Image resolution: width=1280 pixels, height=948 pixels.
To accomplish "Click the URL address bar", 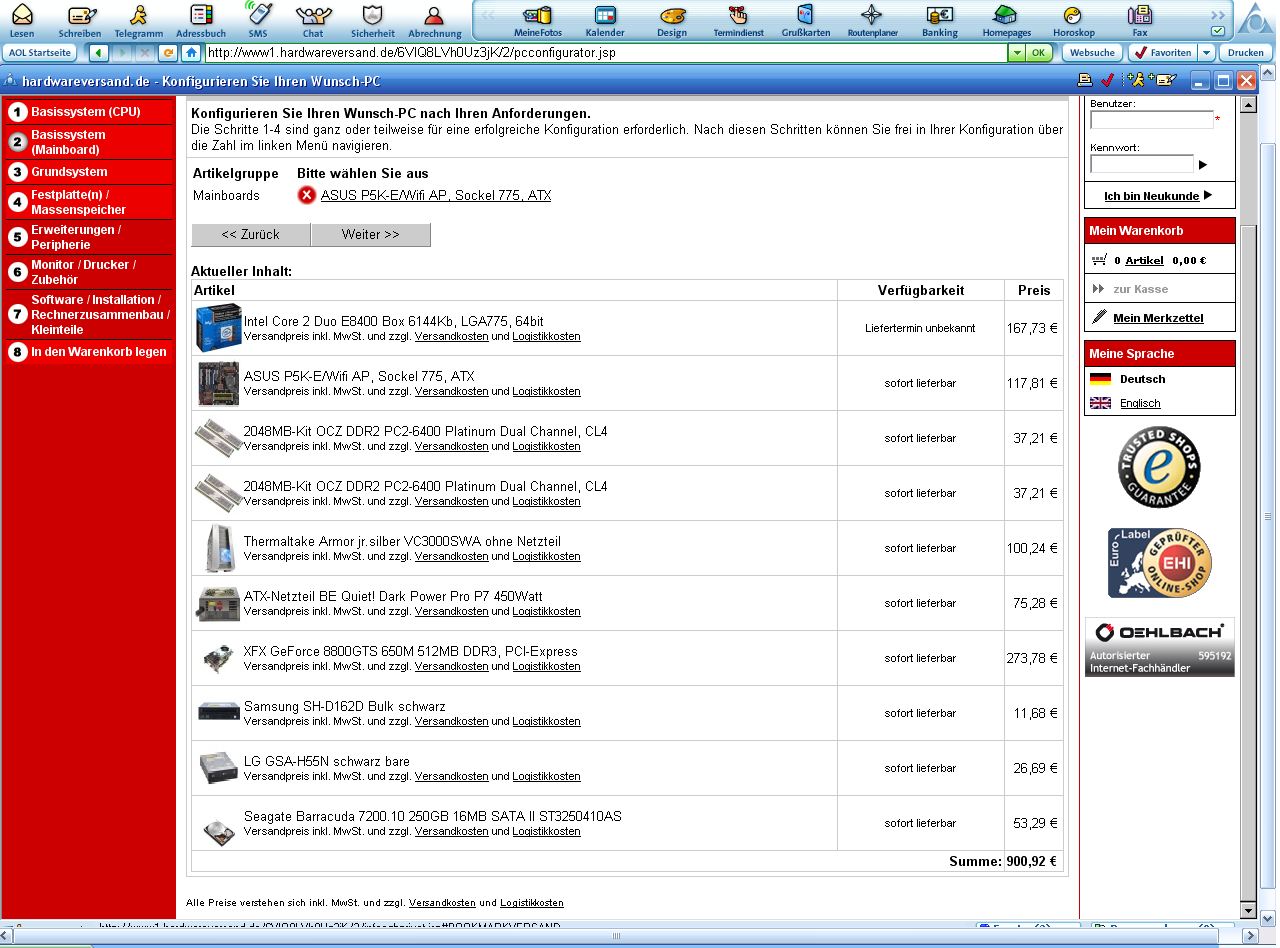I will [x=606, y=52].
